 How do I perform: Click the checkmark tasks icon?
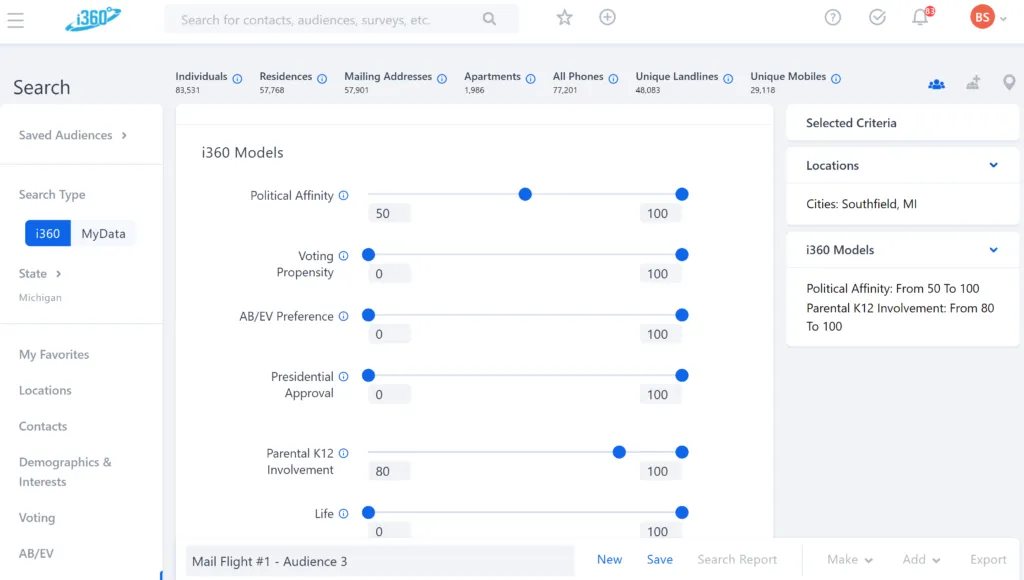coord(877,17)
